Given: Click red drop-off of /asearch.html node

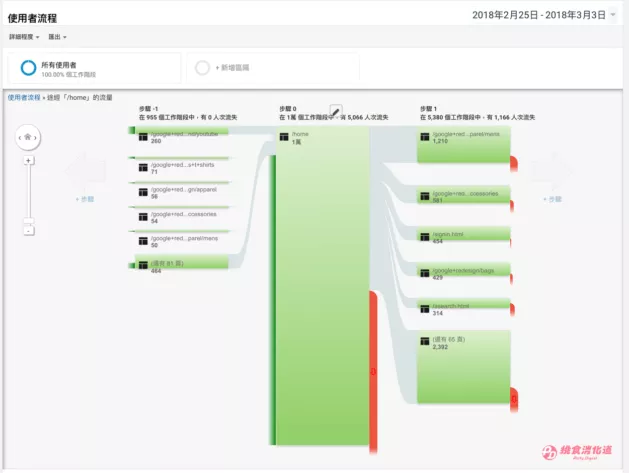Looking at the screenshot, I should point(512,309).
